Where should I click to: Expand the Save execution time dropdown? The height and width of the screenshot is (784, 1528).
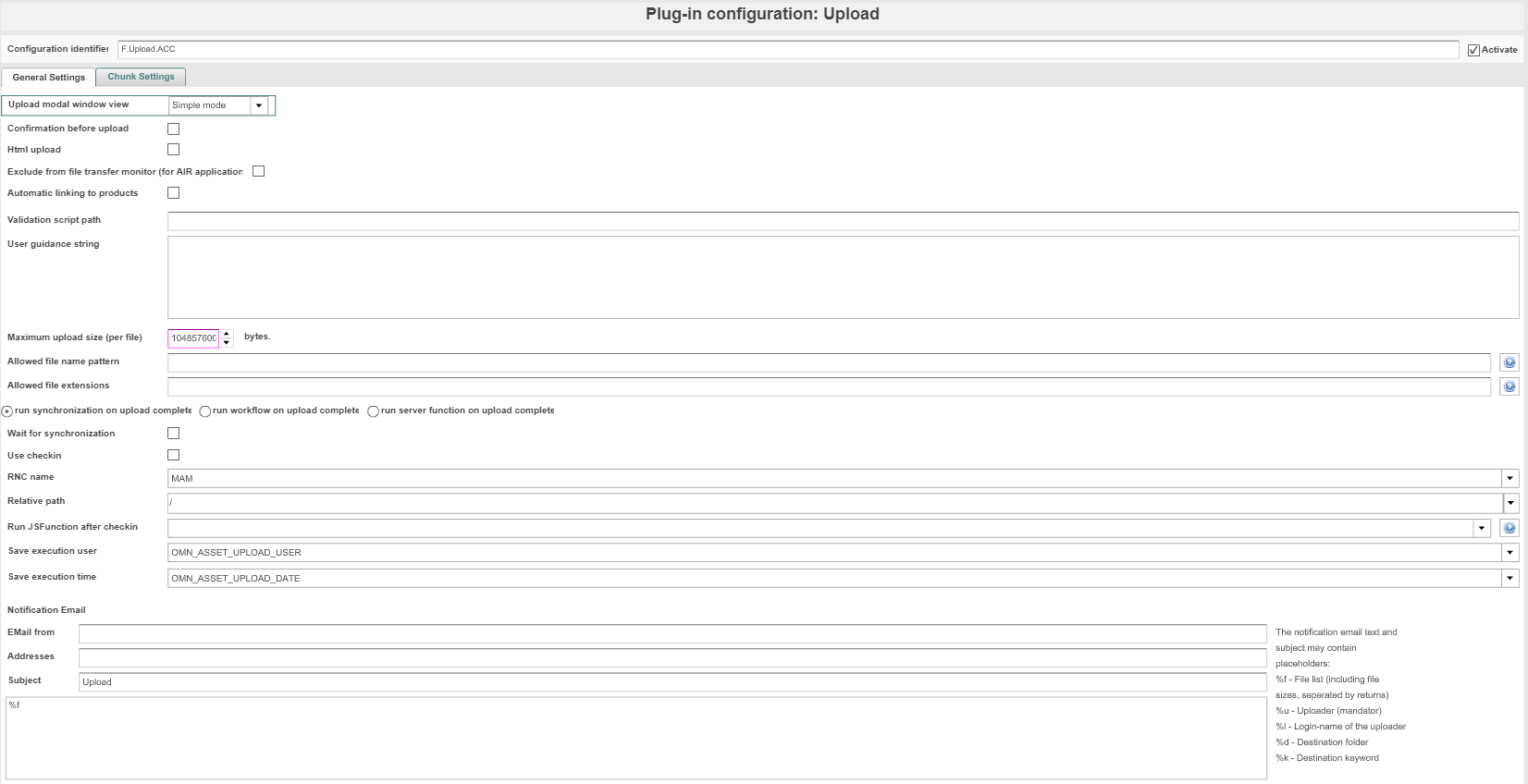point(1510,579)
